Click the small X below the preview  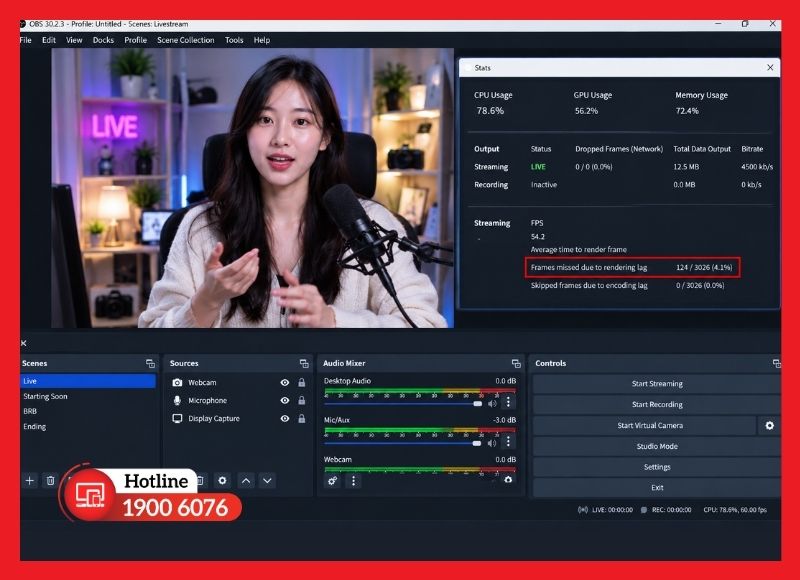pyautogui.click(x=23, y=343)
